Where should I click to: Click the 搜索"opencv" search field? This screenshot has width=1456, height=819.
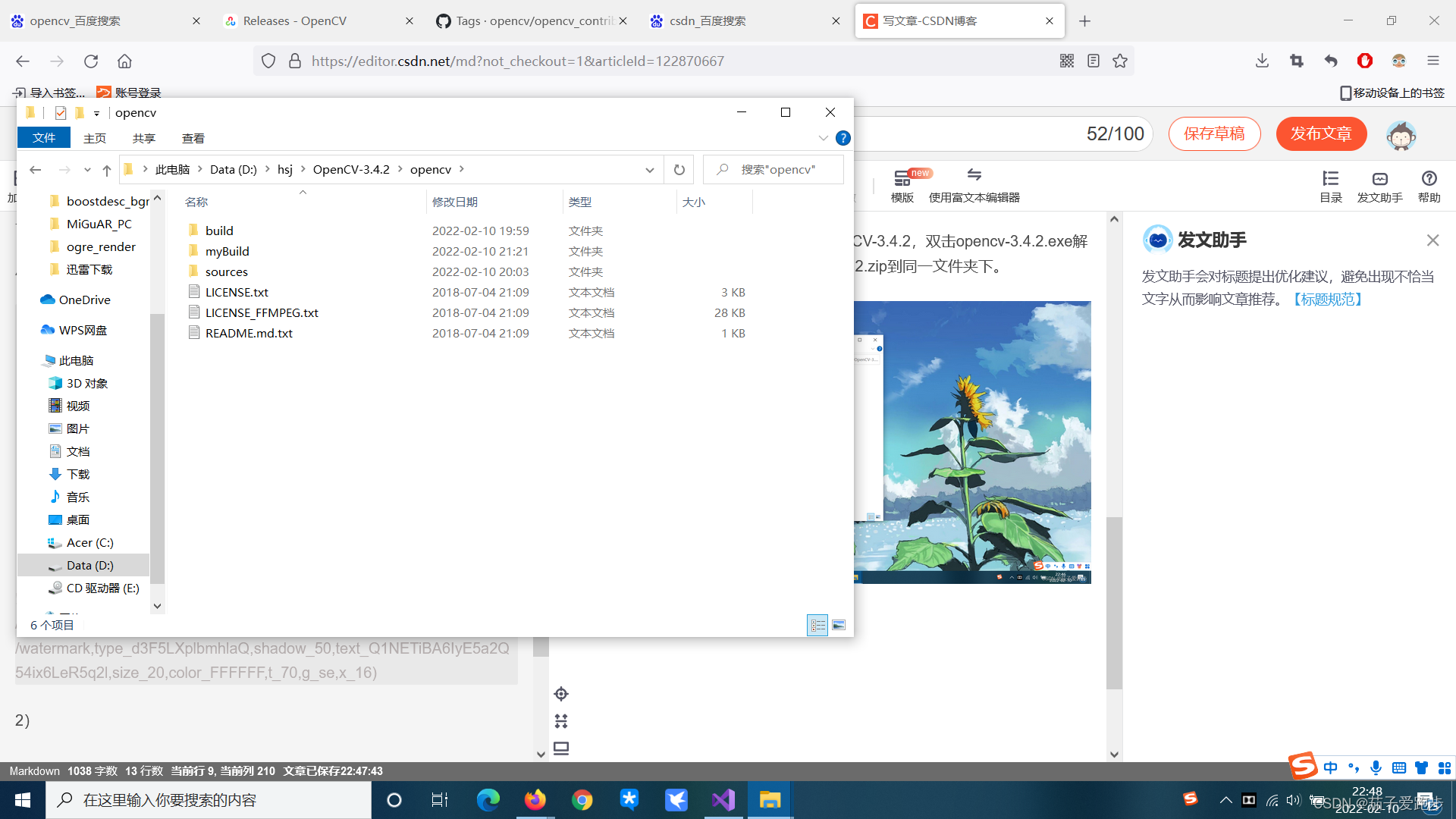[x=773, y=170]
